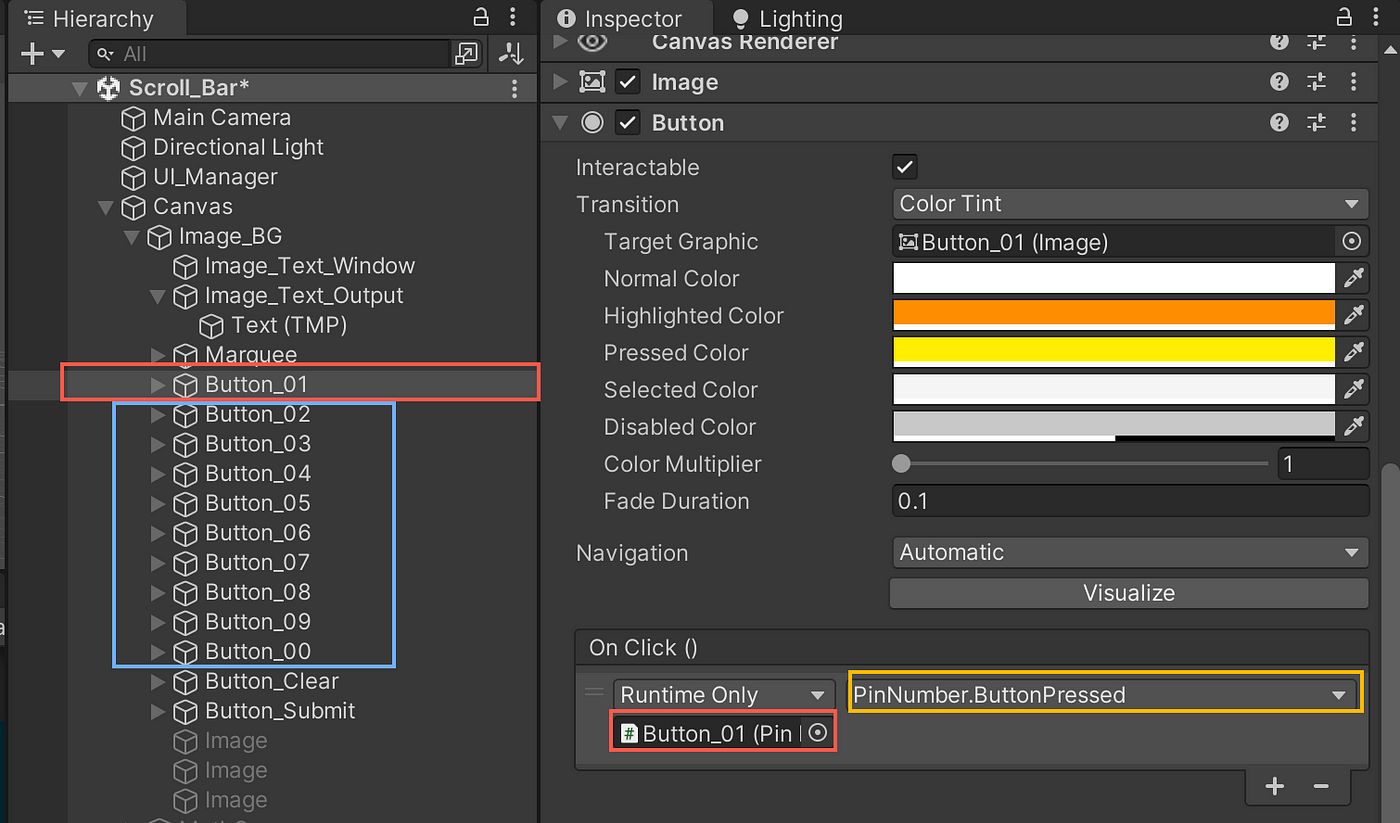Toggle the Button component enabled checkbox
1400x823 pixels.
627,123
